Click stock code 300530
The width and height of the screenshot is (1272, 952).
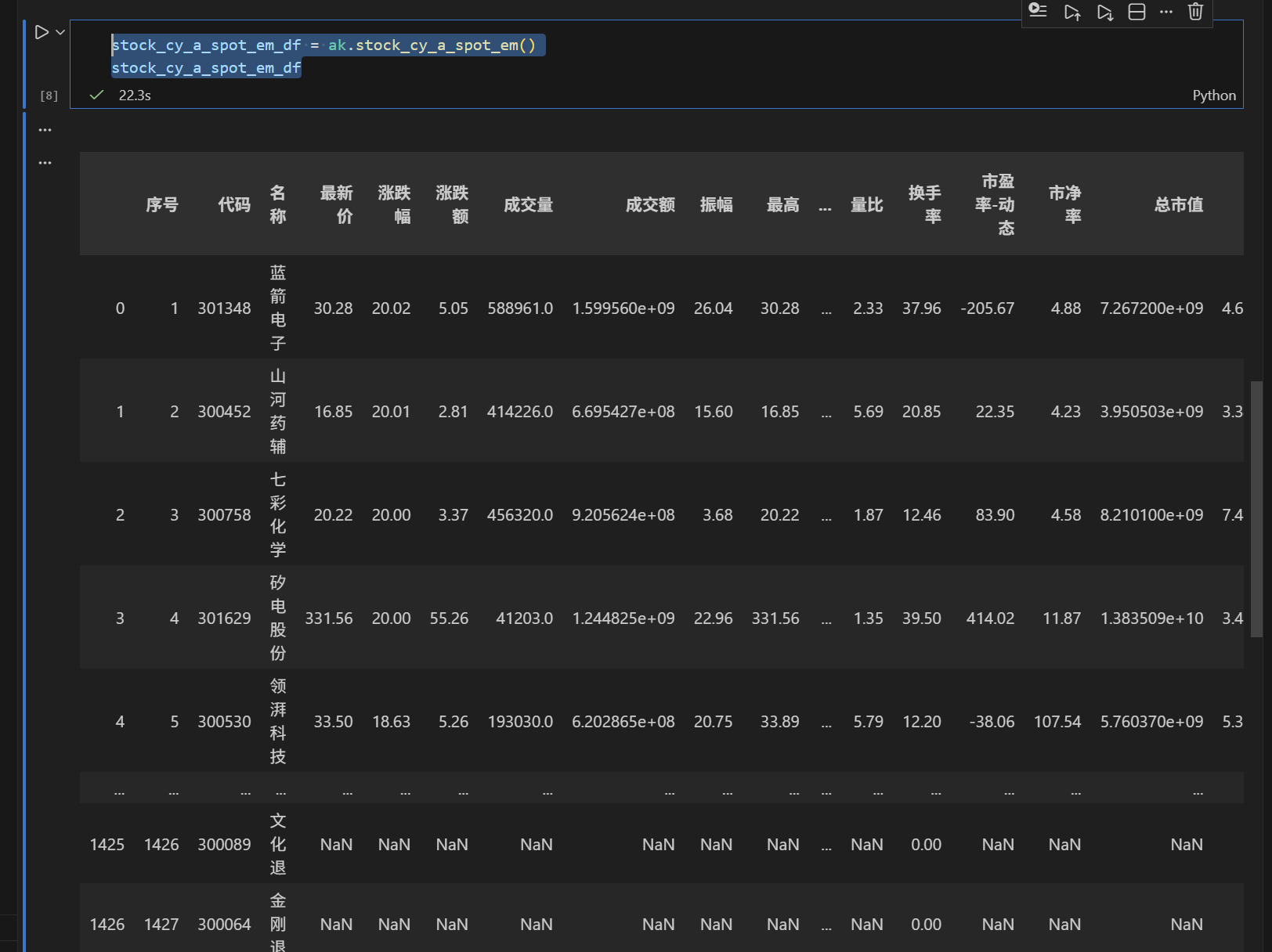click(x=224, y=722)
